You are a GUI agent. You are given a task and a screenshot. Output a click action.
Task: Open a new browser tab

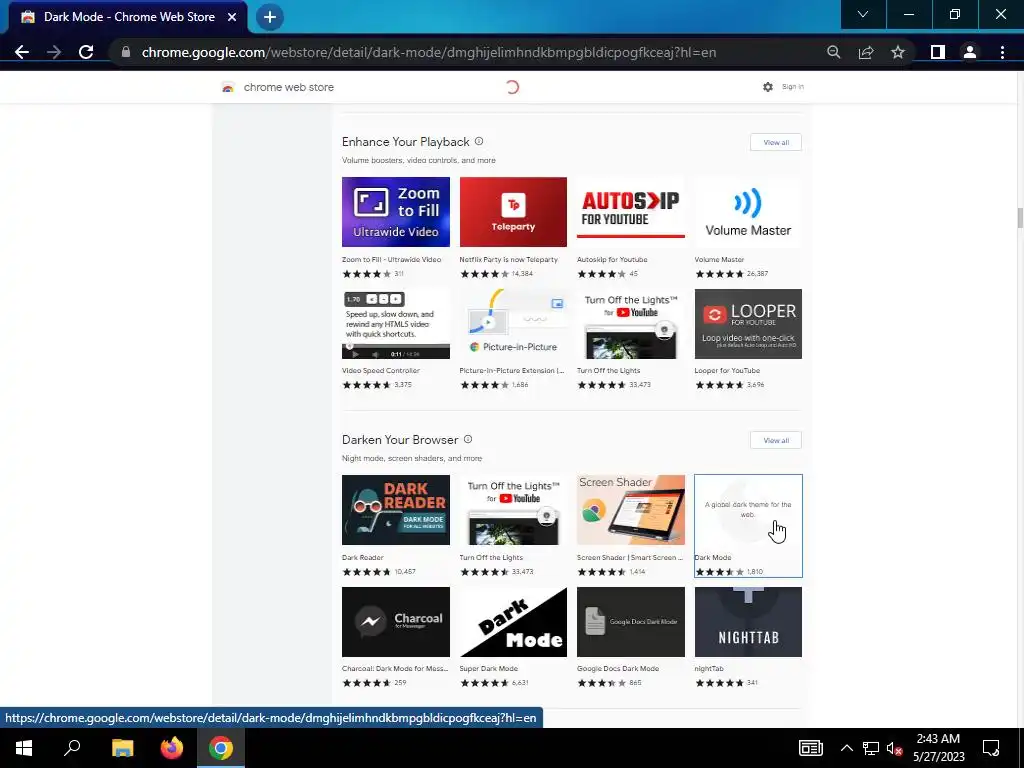click(x=270, y=17)
